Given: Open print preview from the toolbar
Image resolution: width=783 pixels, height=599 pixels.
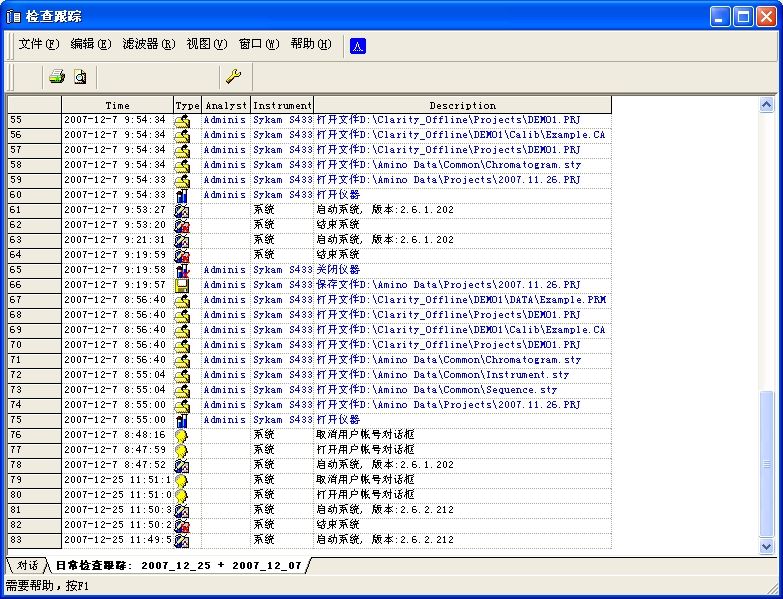Looking at the screenshot, I should click(x=80, y=76).
